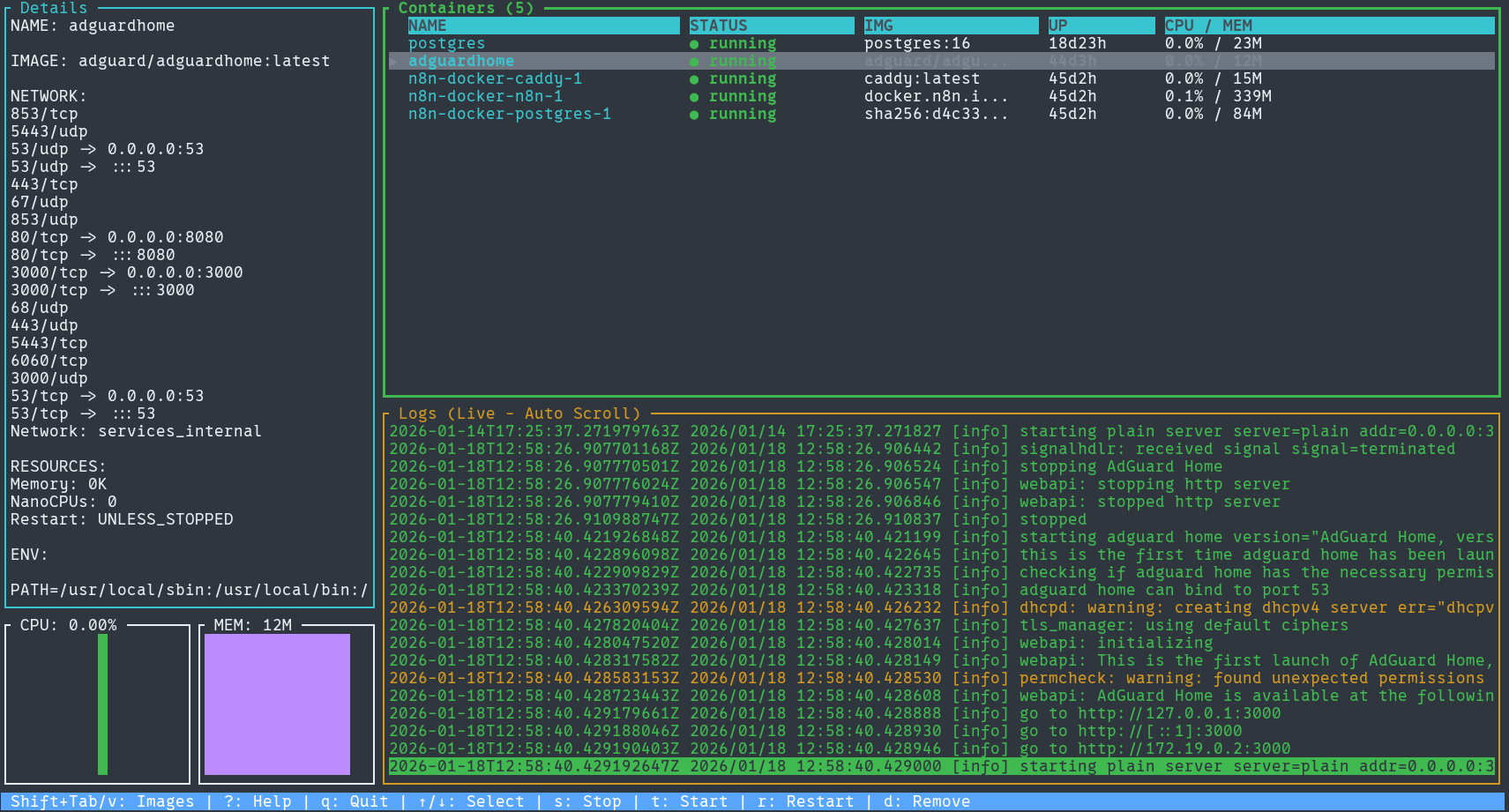Click the NAME column header
Image resolution: width=1509 pixels, height=812 pixels.
click(x=428, y=26)
